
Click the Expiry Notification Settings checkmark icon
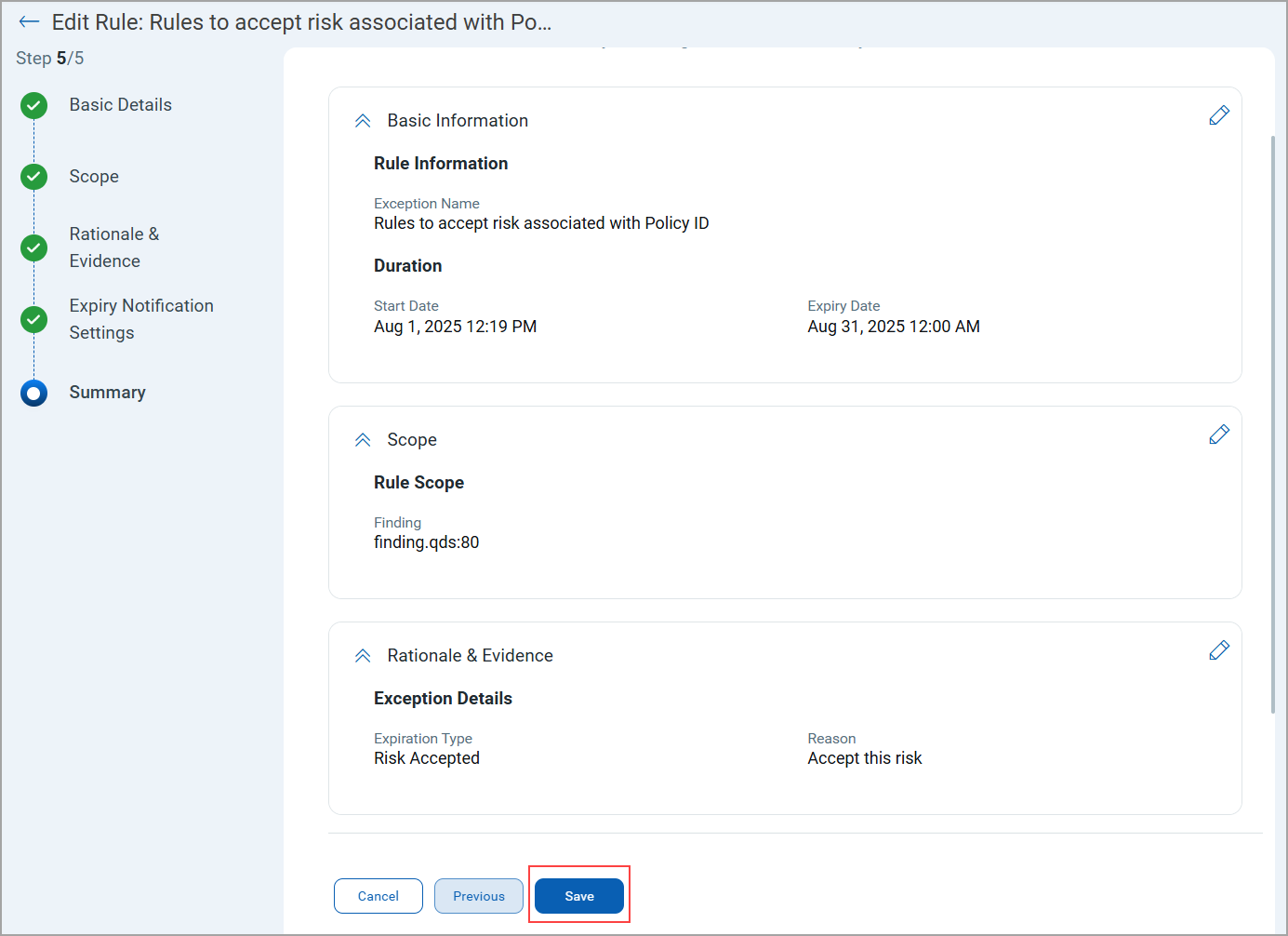(34, 319)
